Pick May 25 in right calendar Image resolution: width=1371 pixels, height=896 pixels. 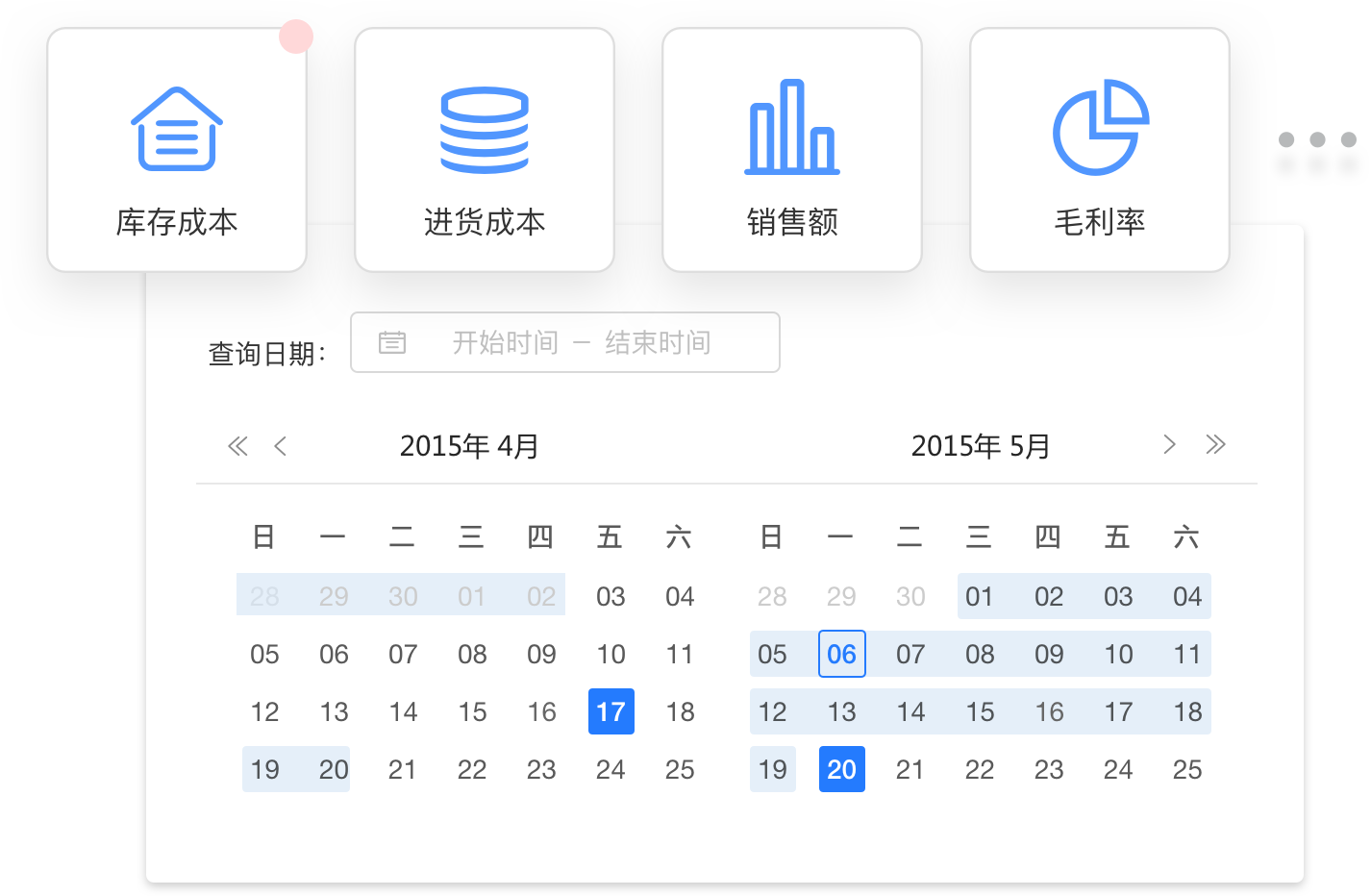point(1188,769)
